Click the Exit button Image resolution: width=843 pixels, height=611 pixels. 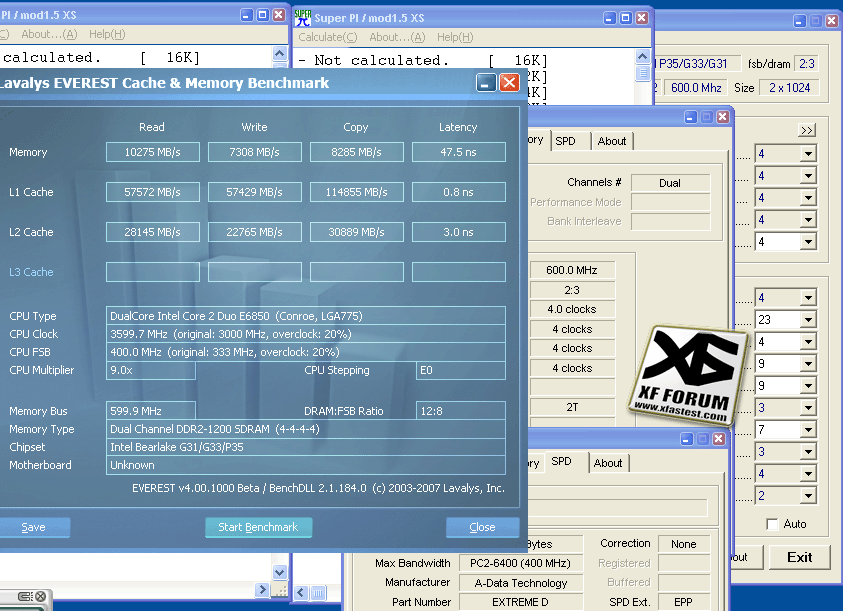(x=799, y=557)
